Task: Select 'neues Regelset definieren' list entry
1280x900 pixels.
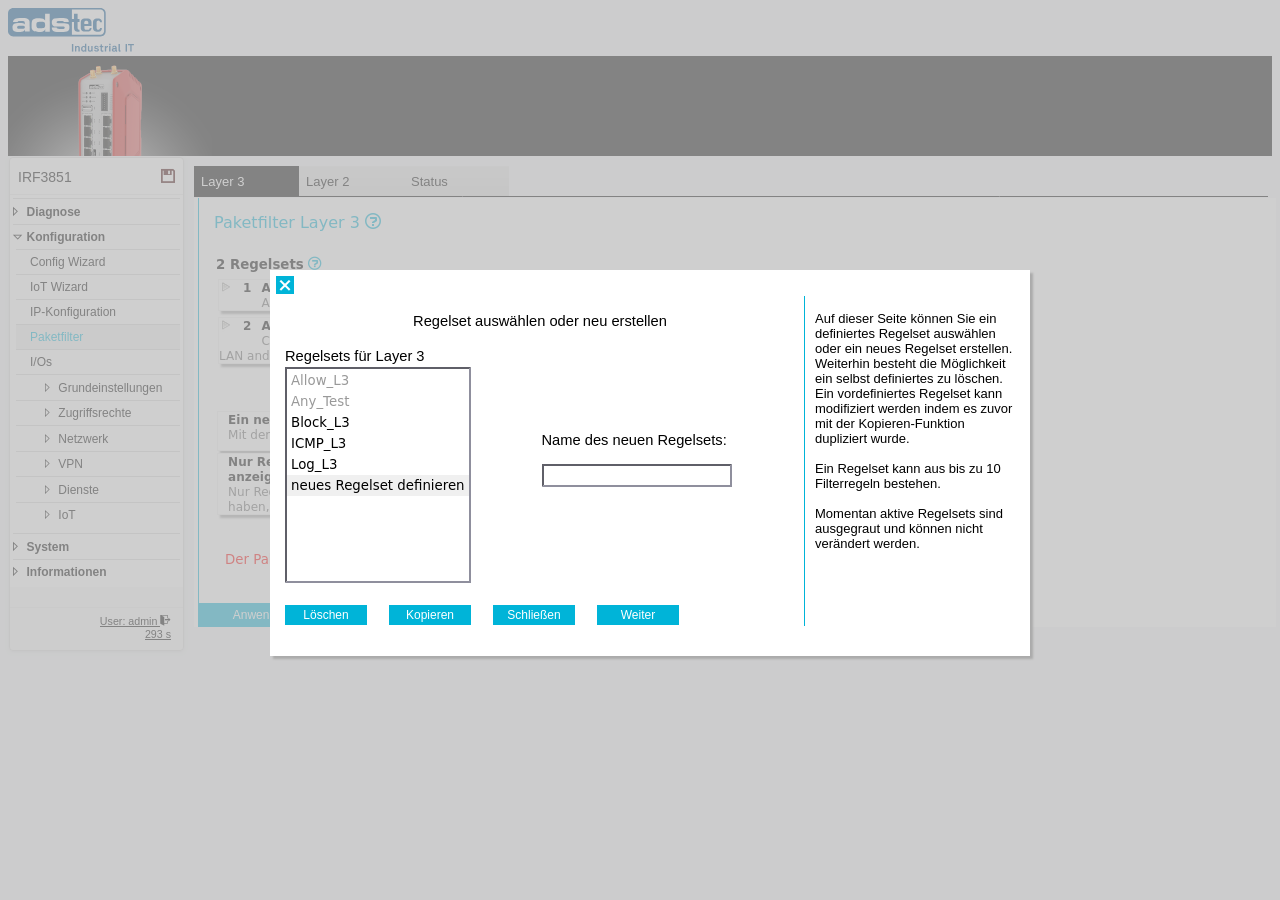Action: pos(378,485)
